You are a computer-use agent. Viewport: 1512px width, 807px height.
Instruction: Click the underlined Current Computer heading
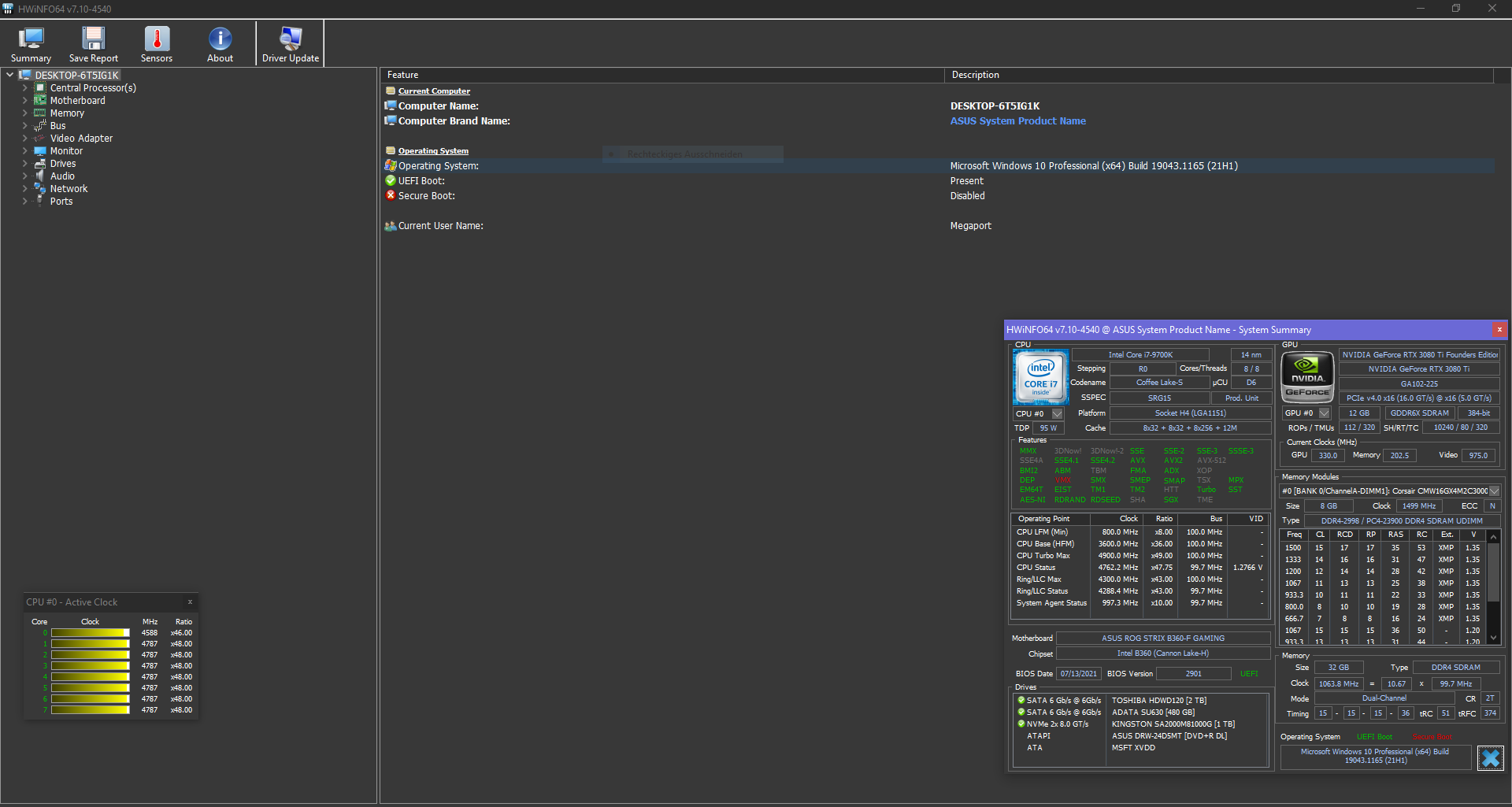pyautogui.click(x=434, y=91)
